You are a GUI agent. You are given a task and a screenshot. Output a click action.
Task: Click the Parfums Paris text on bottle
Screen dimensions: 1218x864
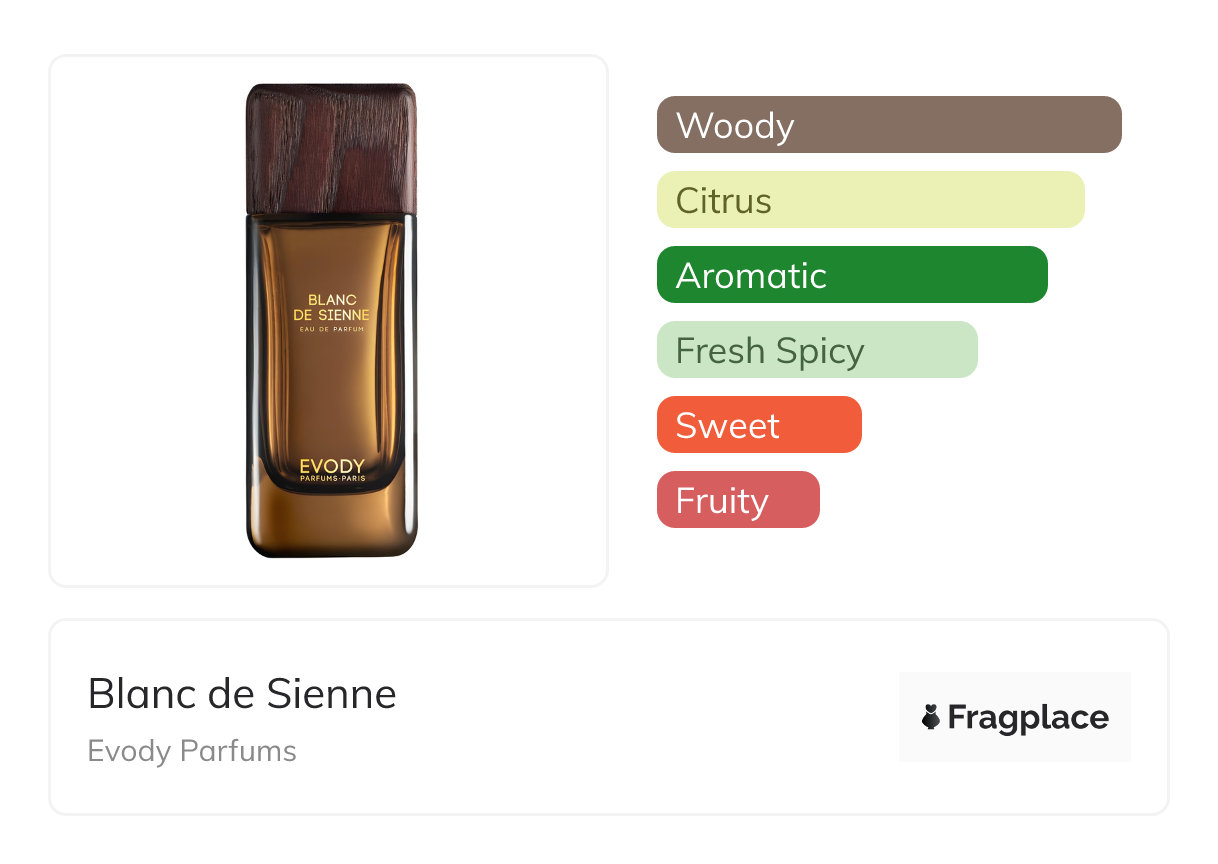coord(332,479)
